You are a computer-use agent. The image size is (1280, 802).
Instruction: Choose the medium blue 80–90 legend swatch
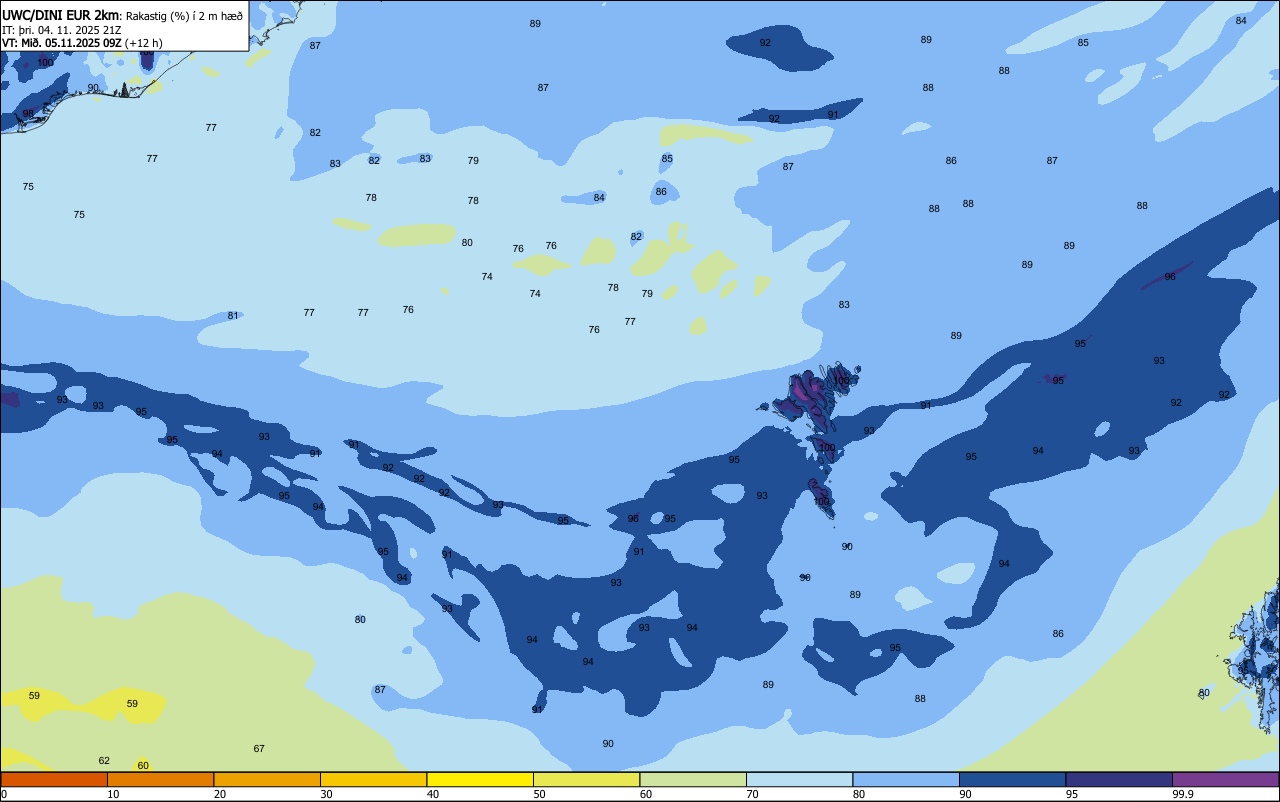[906, 779]
